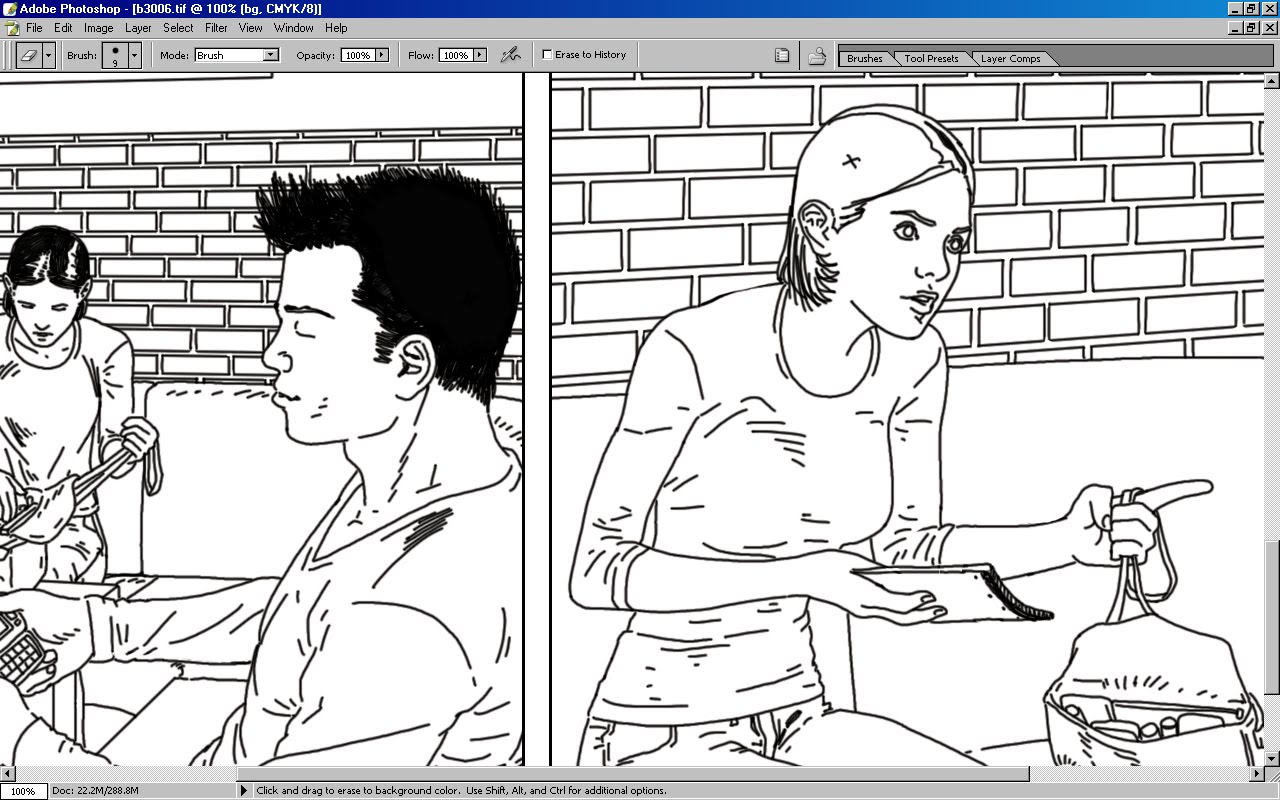Switch to the Layer Comps palette tab
This screenshot has height=800, width=1280.
[1010, 58]
